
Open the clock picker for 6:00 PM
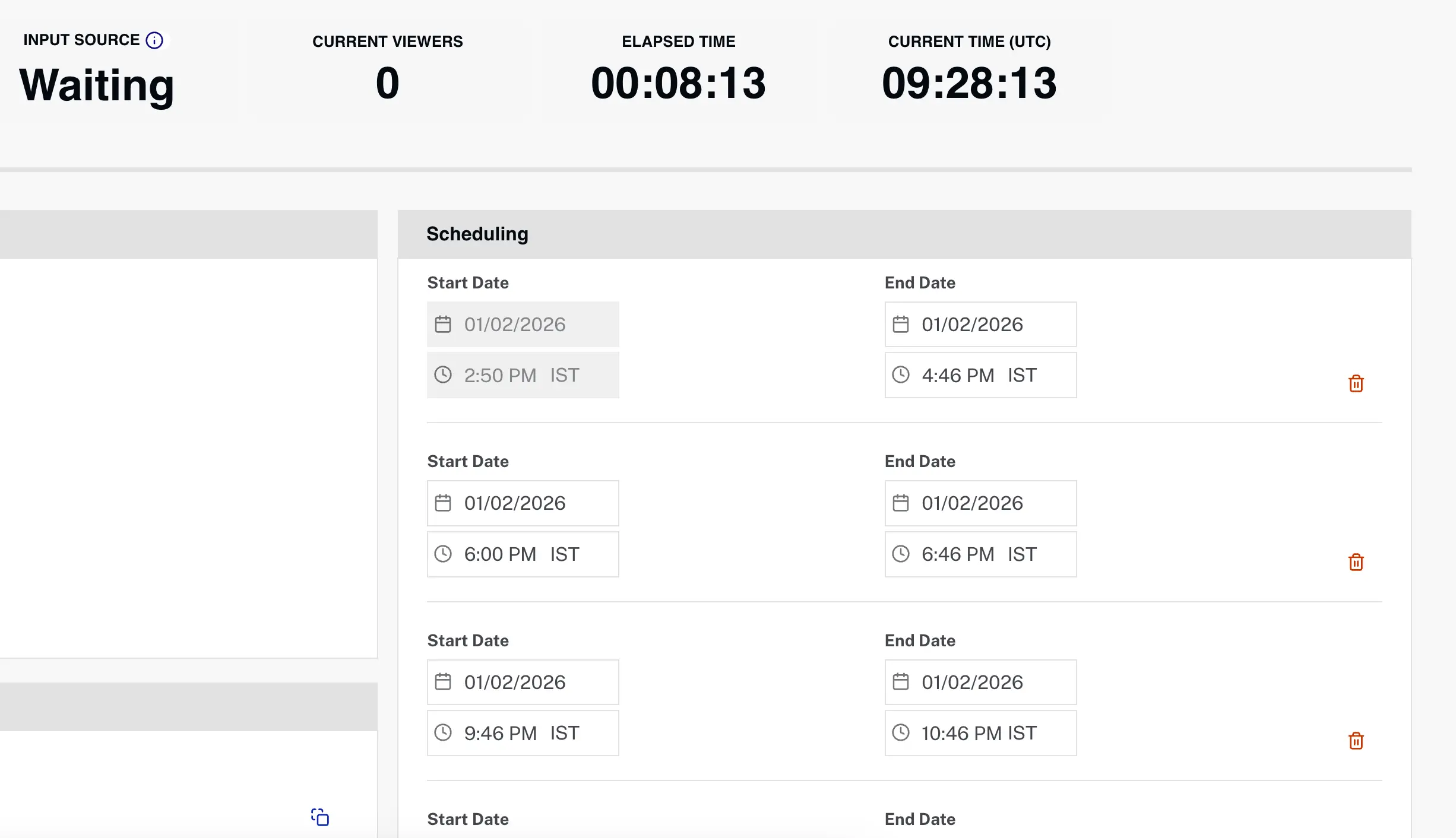point(444,554)
